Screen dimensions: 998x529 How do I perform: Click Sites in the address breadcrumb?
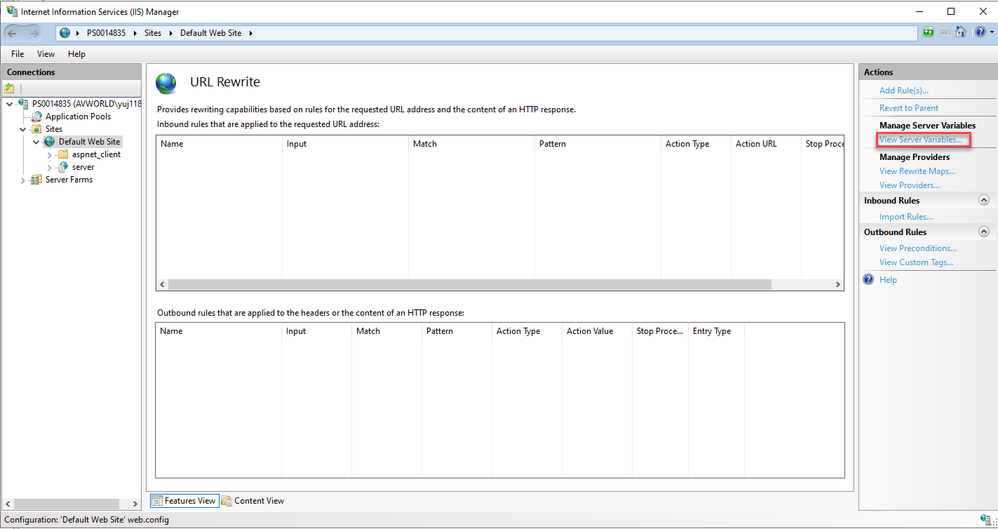[x=153, y=33]
